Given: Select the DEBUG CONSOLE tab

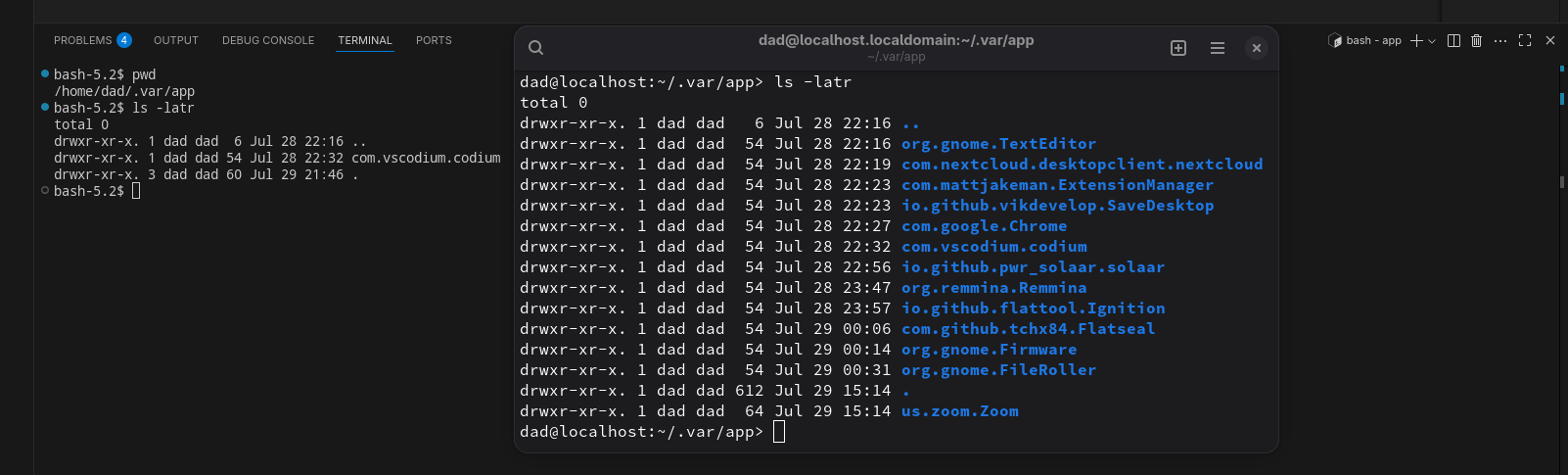Looking at the screenshot, I should pos(268,40).
